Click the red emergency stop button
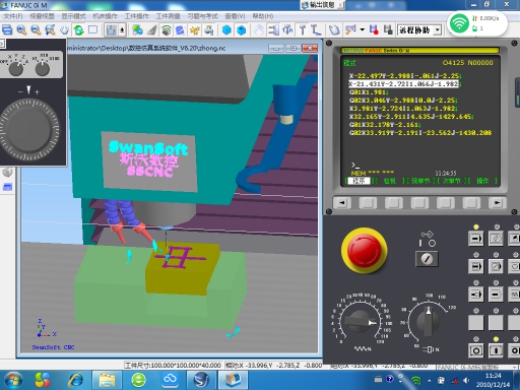Image resolution: width=520 pixels, height=390 pixels. [x=364, y=250]
